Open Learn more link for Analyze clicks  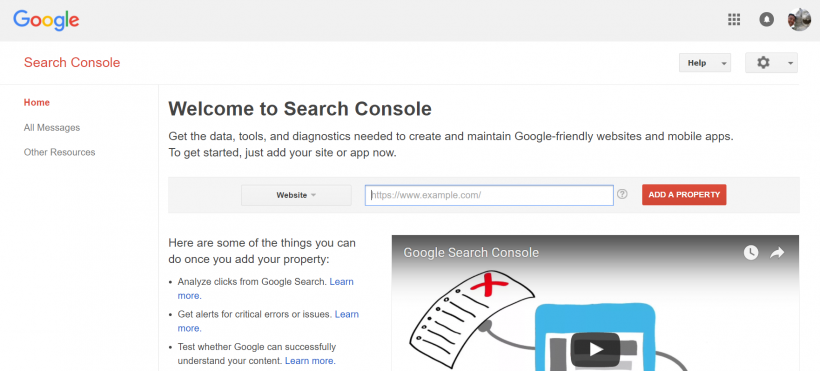341,282
